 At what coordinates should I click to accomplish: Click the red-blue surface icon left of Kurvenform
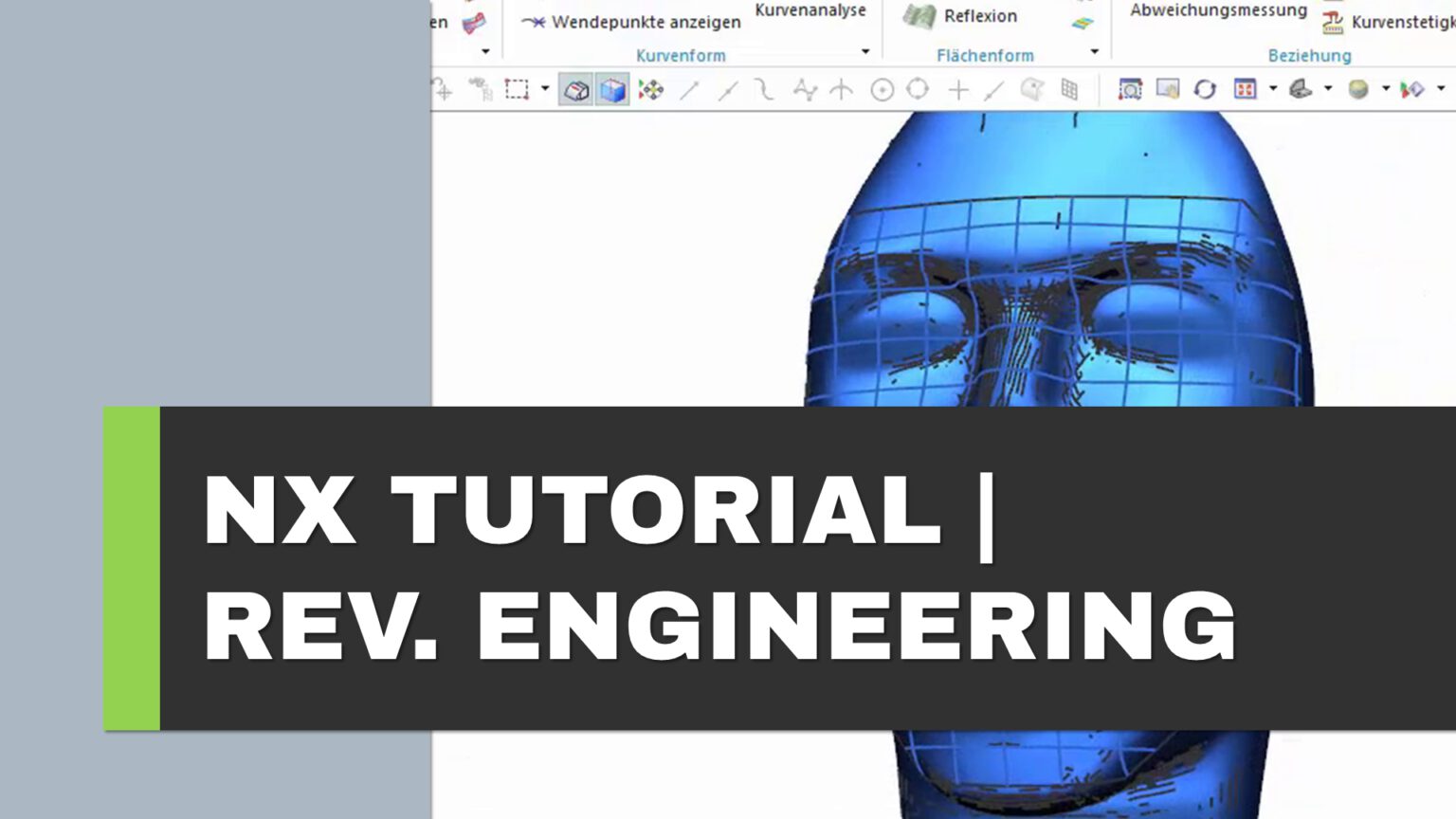[473, 22]
